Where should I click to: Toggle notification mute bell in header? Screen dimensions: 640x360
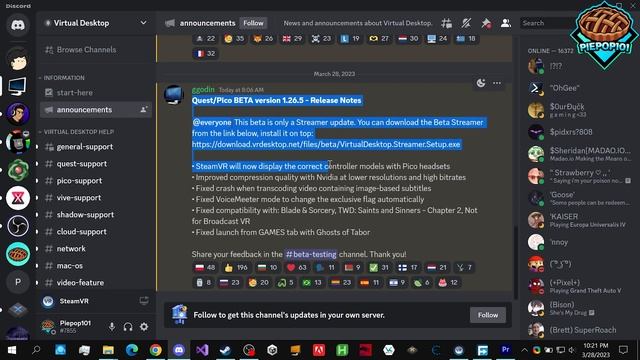tap(466, 23)
